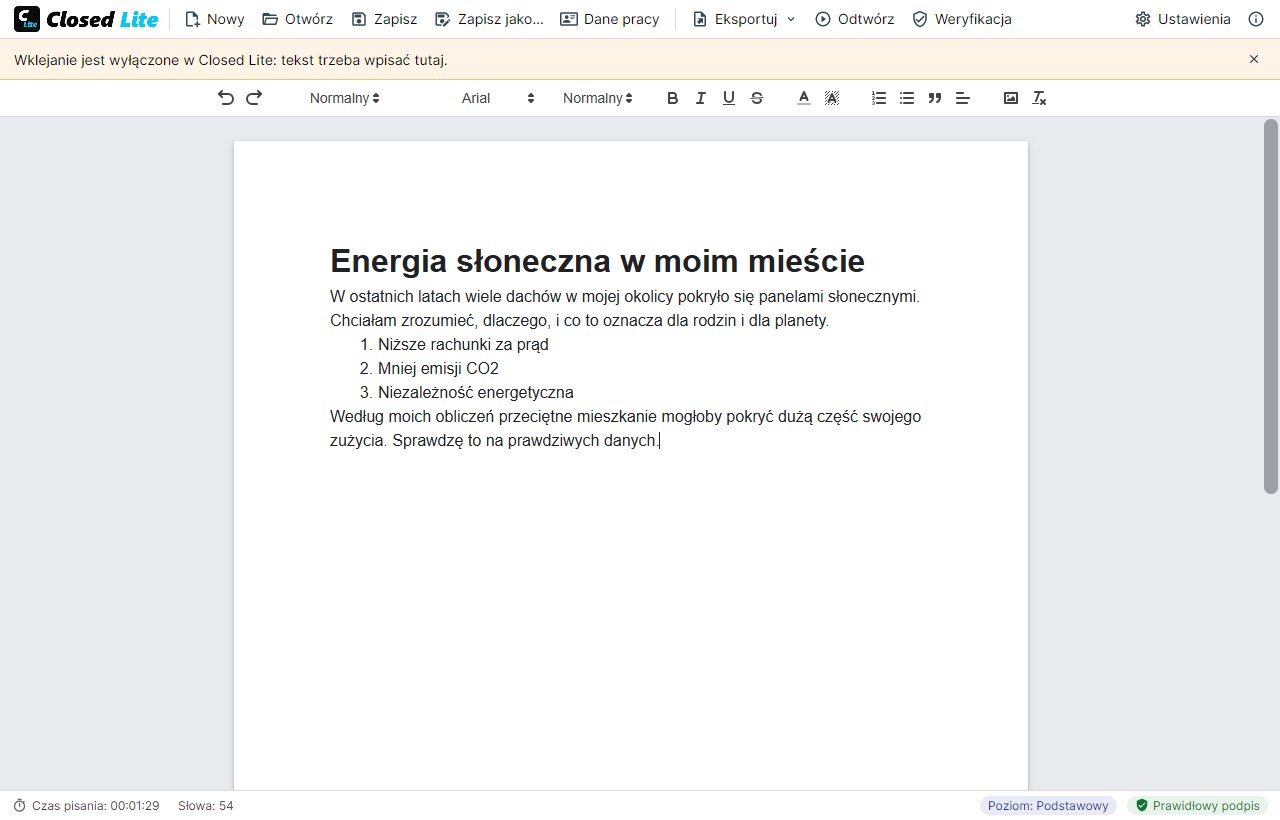Open Ustawienia settings
This screenshot has height=820, width=1280.
coord(1183,19)
